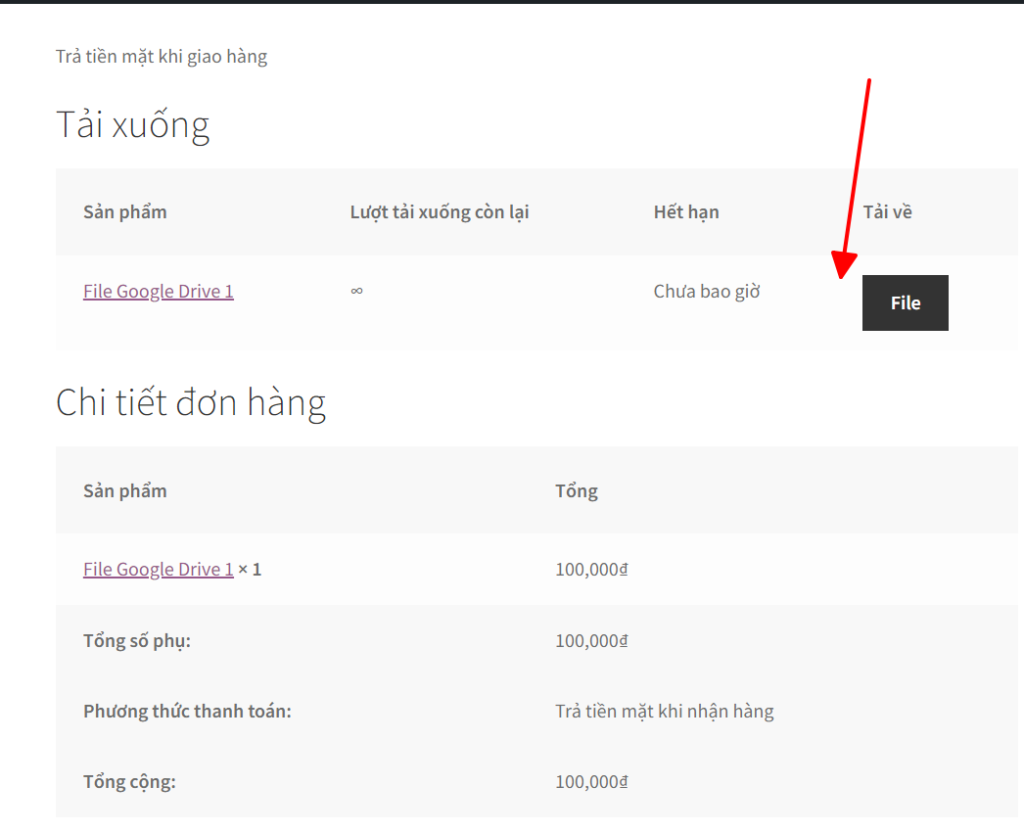Select the "Chi tiết đơn hàng" heading
Viewport: 1024px width, 833px height.
point(190,403)
